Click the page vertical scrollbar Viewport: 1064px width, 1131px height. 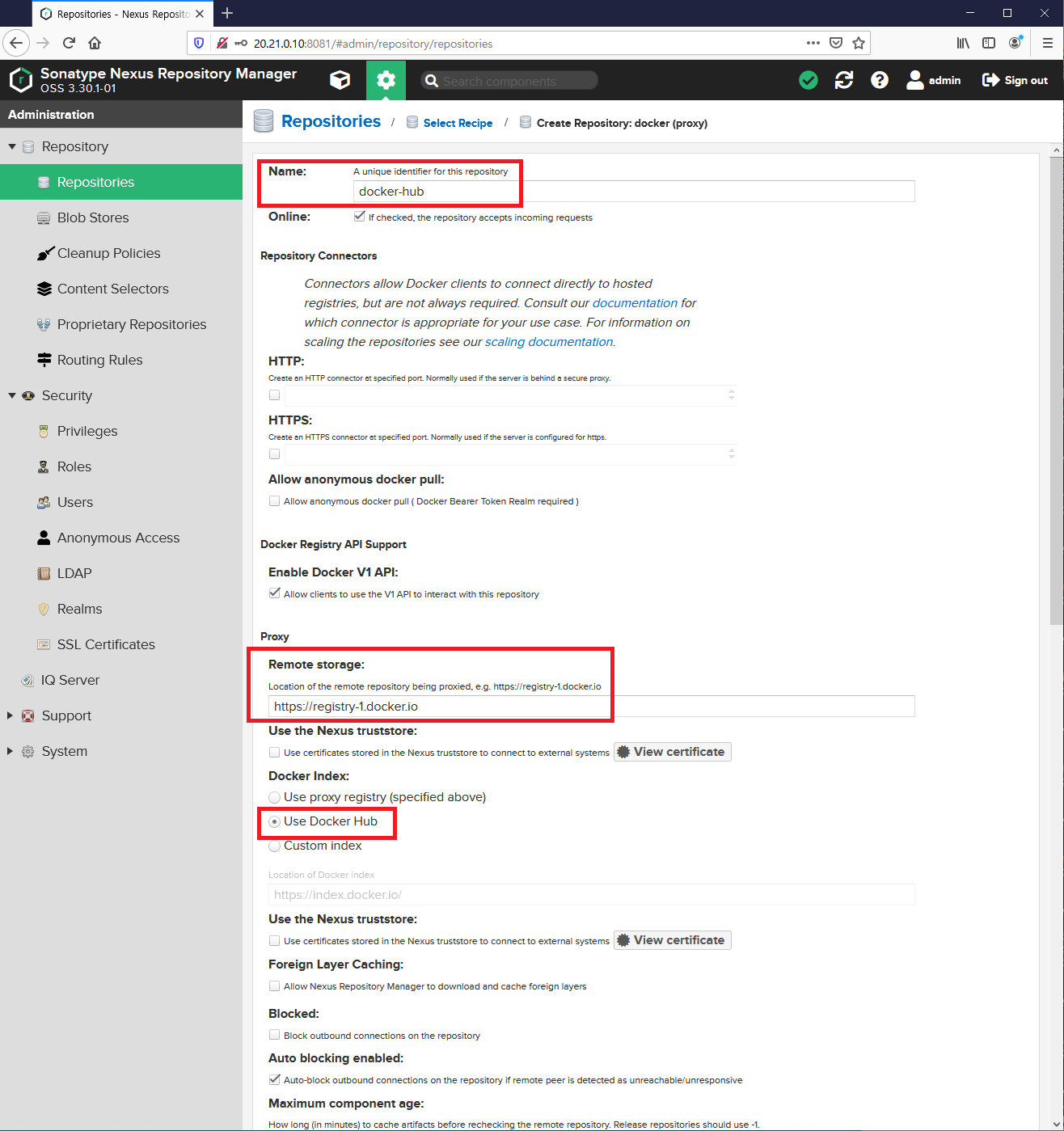1057,391
